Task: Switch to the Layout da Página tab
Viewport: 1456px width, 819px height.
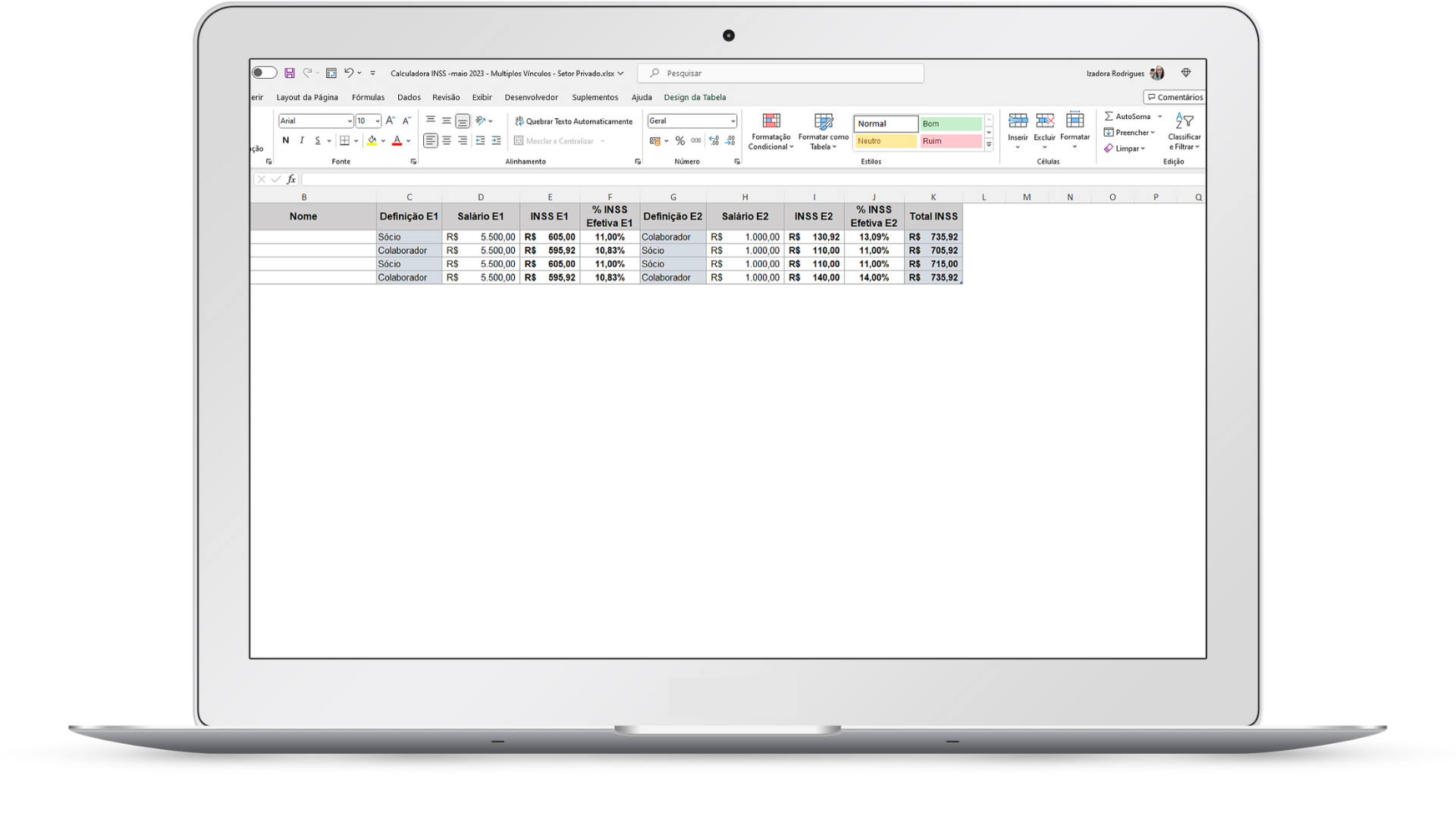Action: point(307,97)
